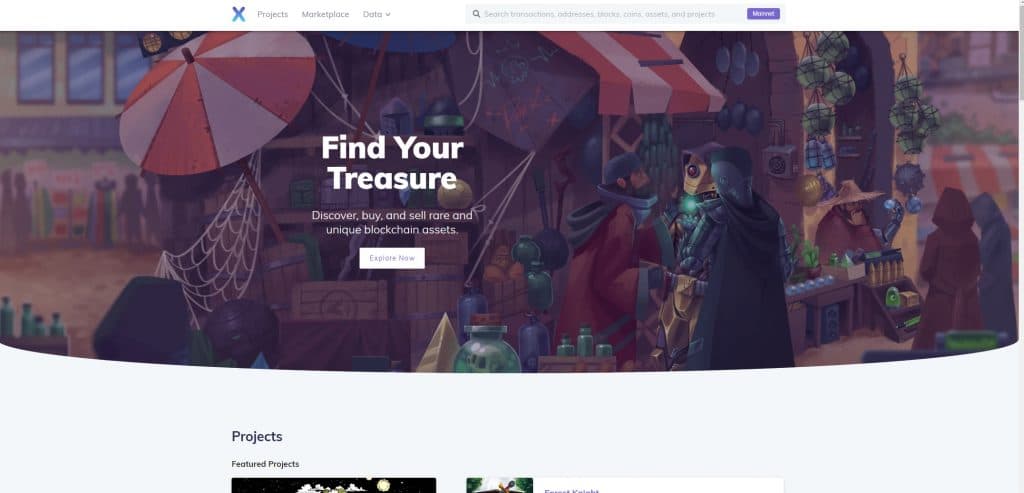Viewport: 1024px width, 493px height.
Task: Click the hero subtitle about blockchain assets
Action: pos(392,222)
